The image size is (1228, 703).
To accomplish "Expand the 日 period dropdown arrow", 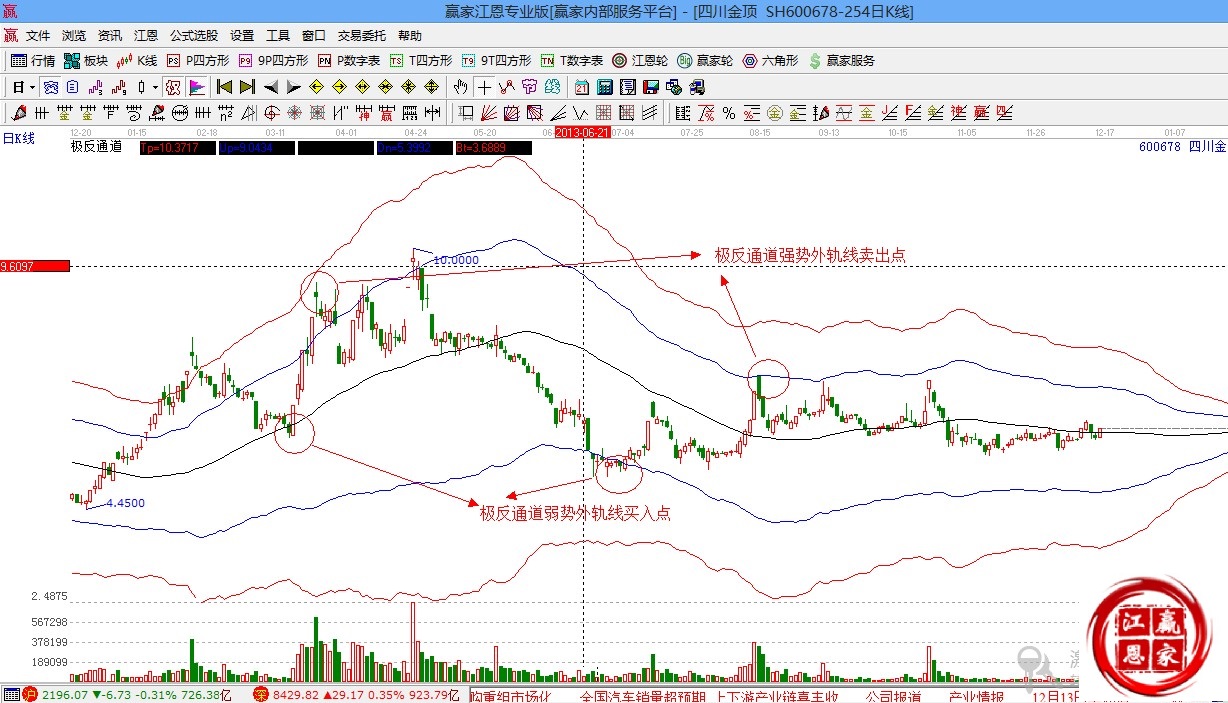I will [x=32, y=87].
